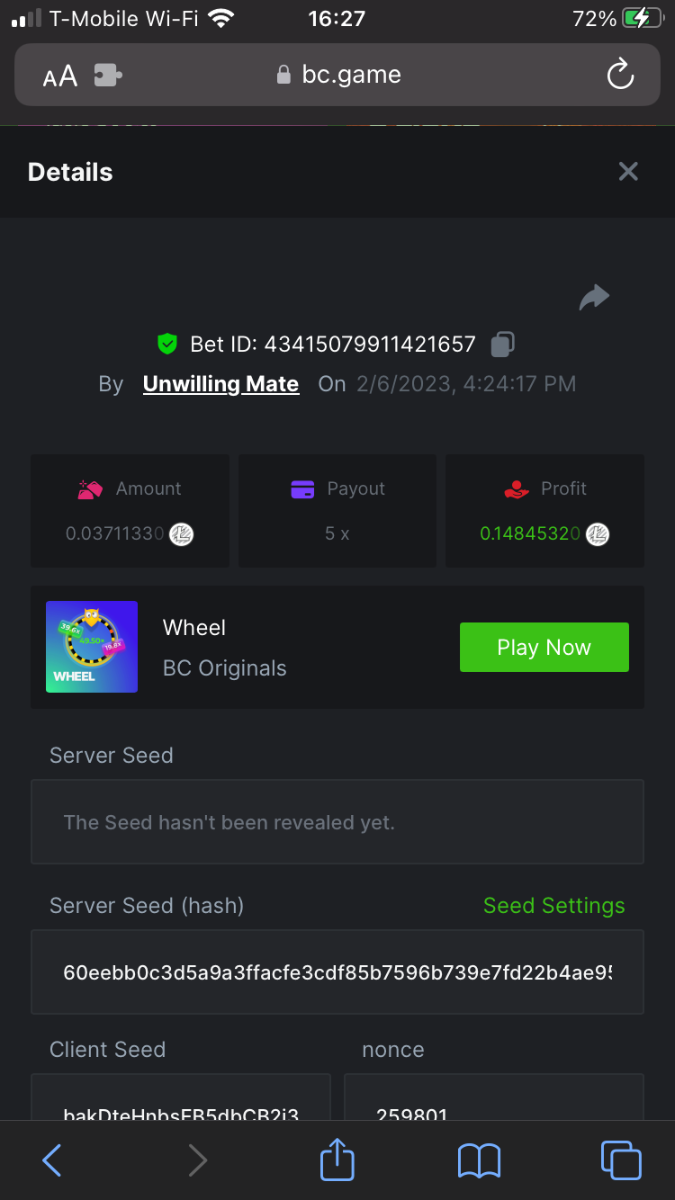Tap the share arrow icon

point(594,297)
